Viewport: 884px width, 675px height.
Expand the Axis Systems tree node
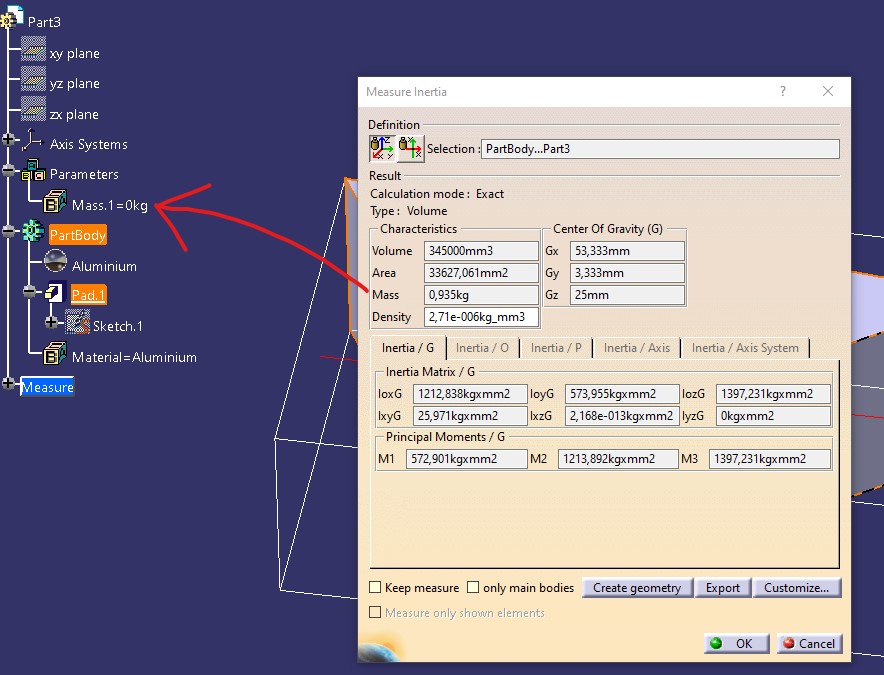[x=8, y=139]
